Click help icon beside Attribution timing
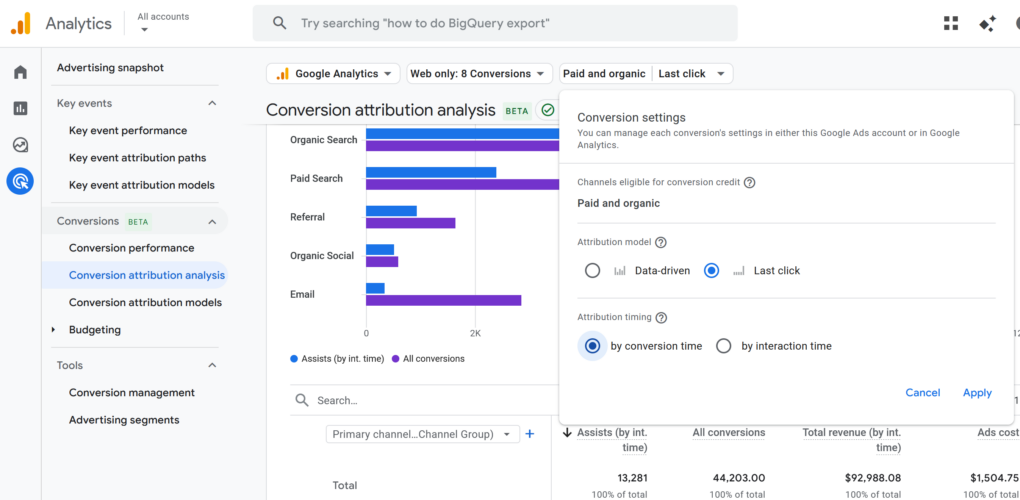Screen dimensions: 1020x500 tap(661, 318)
